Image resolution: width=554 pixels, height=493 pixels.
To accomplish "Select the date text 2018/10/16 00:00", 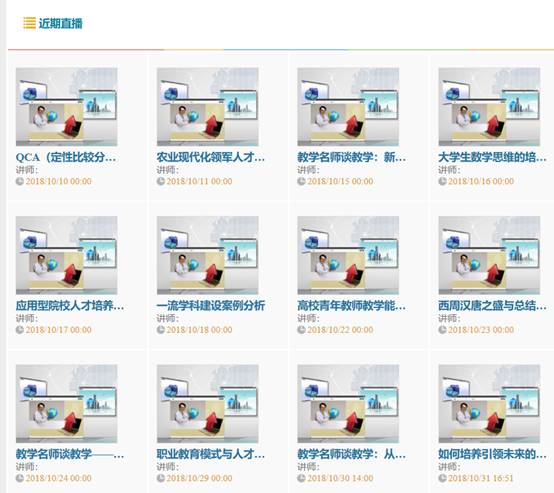I will pyautogui.click(x=481, y=181).
